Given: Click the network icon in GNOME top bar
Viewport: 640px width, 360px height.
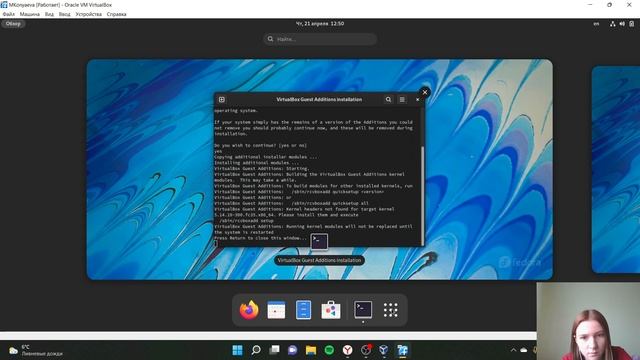Looking at the screenshot, I should pos(613,24).
